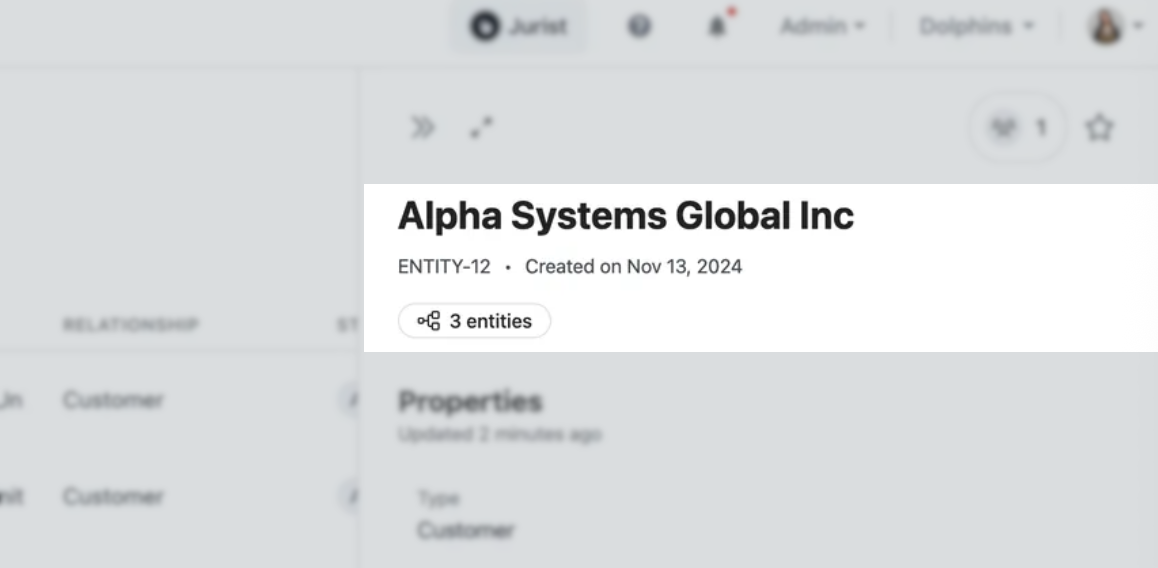
Task: Open the Admin dropdown menu
Action: click(x=822, y=27)
